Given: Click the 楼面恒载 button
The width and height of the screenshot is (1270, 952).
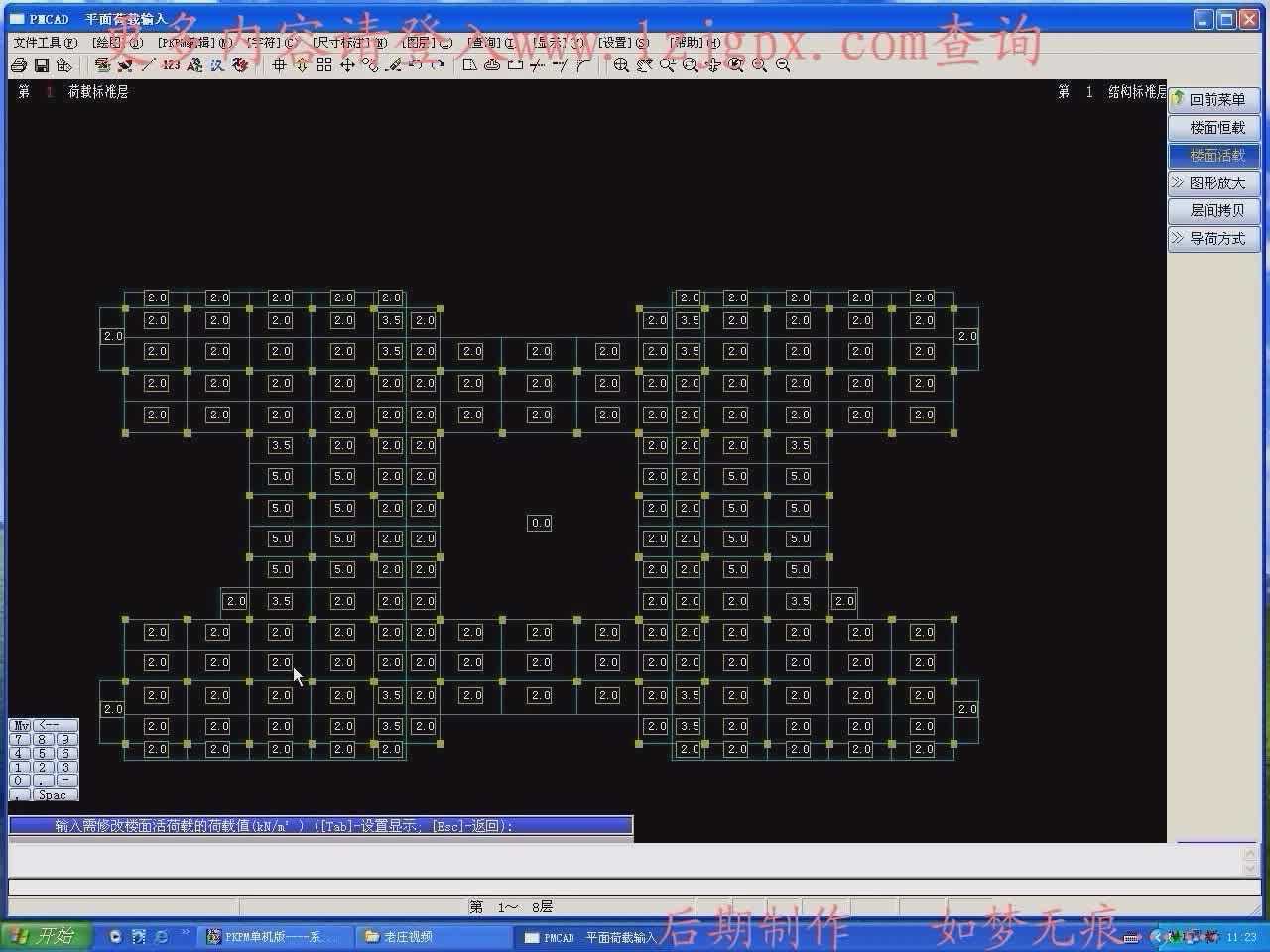Looking at the screenshot, I should tap(1214, 127).
